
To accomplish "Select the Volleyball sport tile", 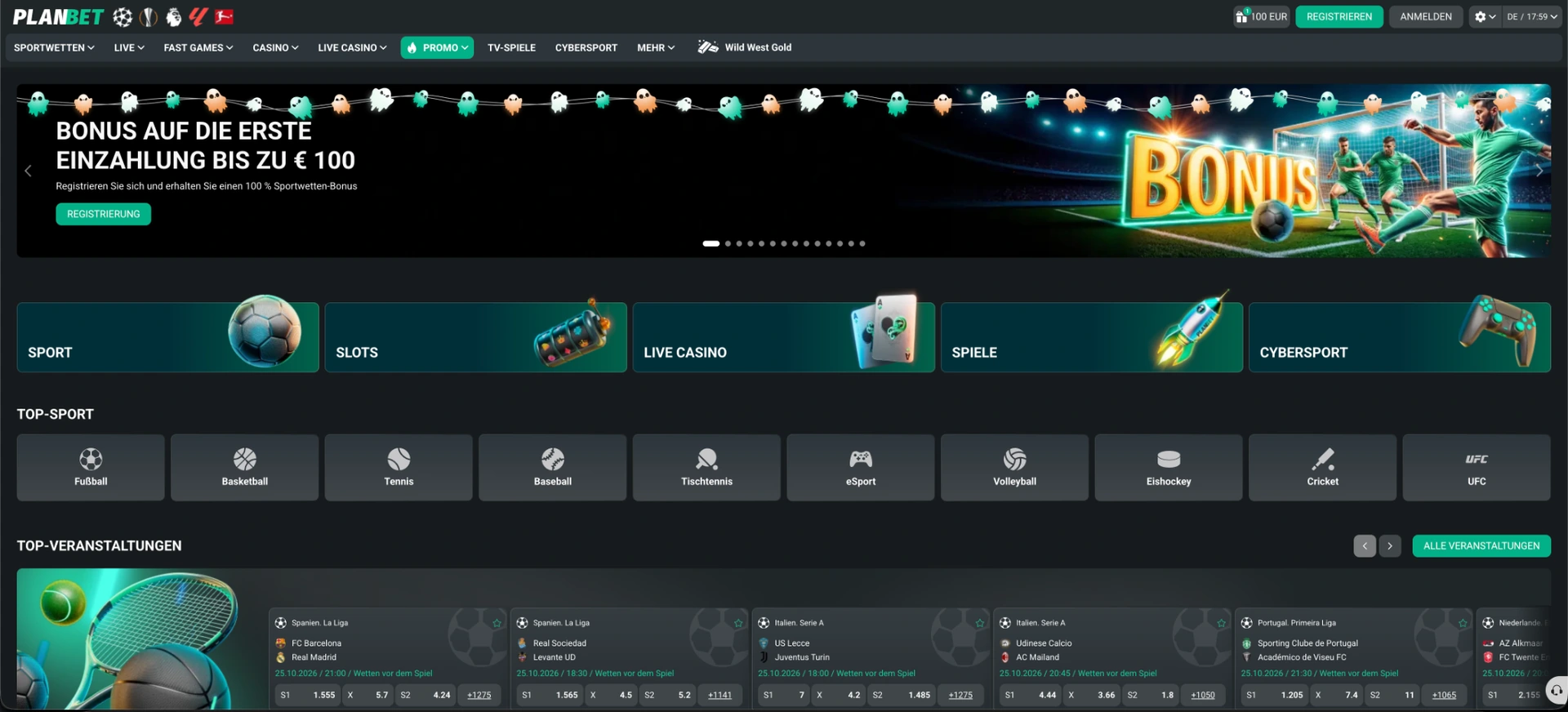I will (1015, 467).
